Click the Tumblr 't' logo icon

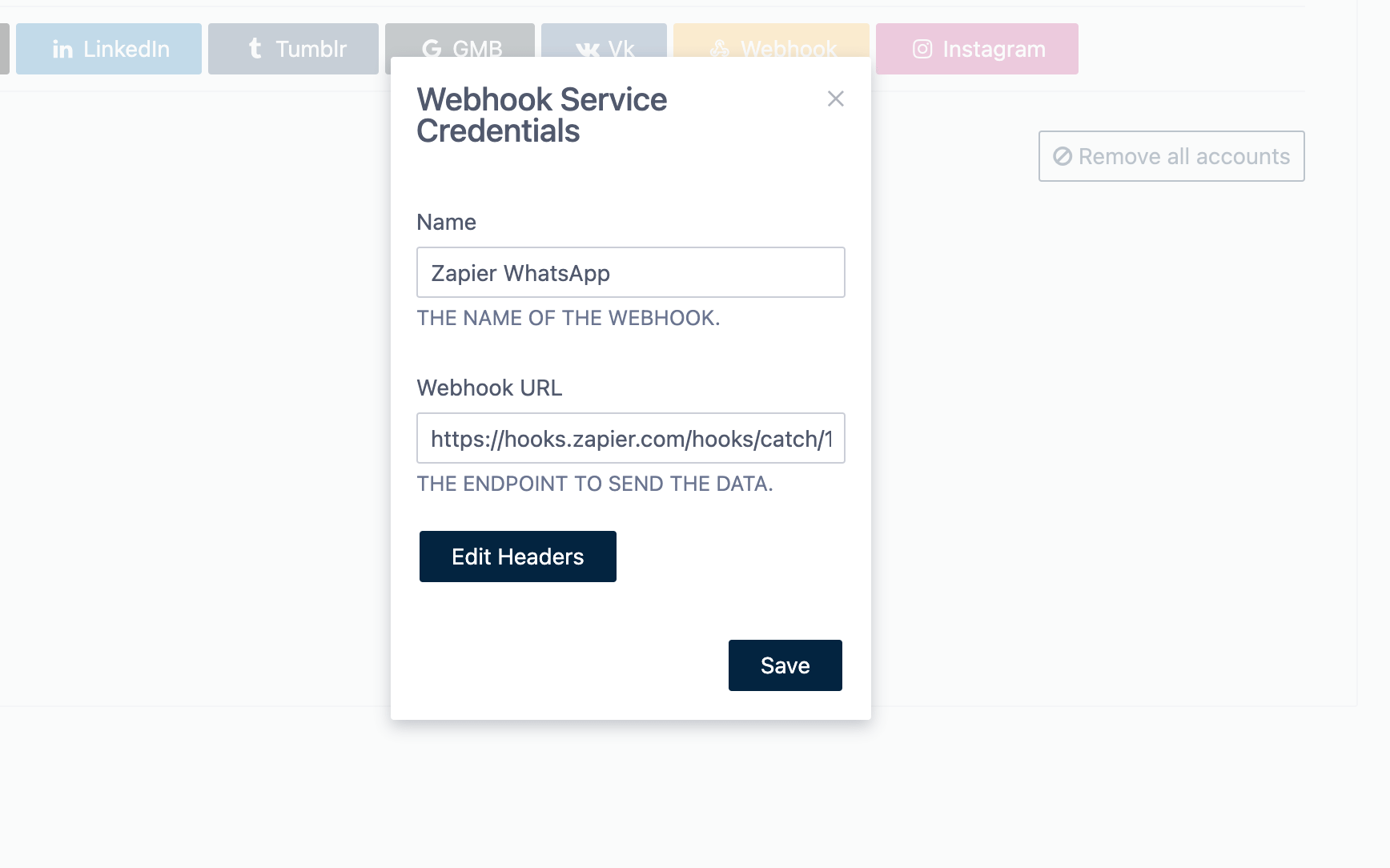255,49
